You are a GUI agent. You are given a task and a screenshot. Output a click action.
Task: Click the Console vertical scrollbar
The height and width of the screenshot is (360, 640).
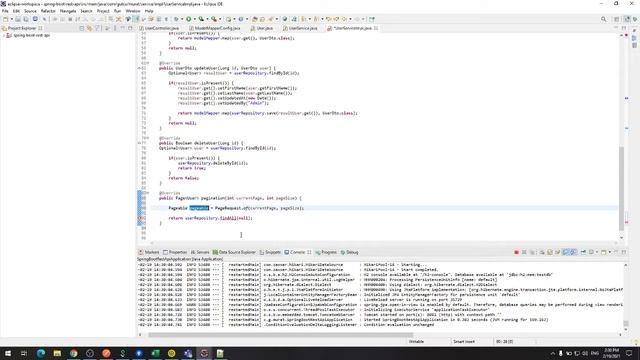(x=626, y=323)
